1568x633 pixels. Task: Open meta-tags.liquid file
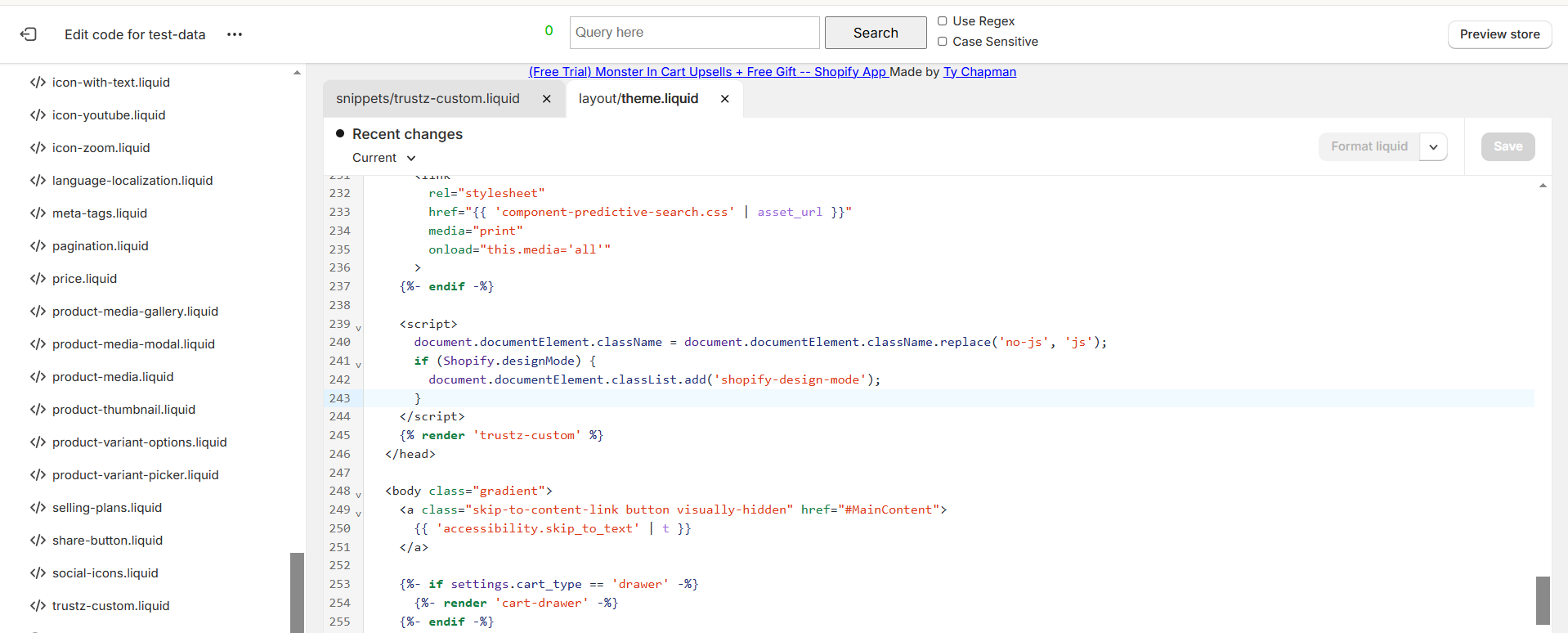pos(100,213)
